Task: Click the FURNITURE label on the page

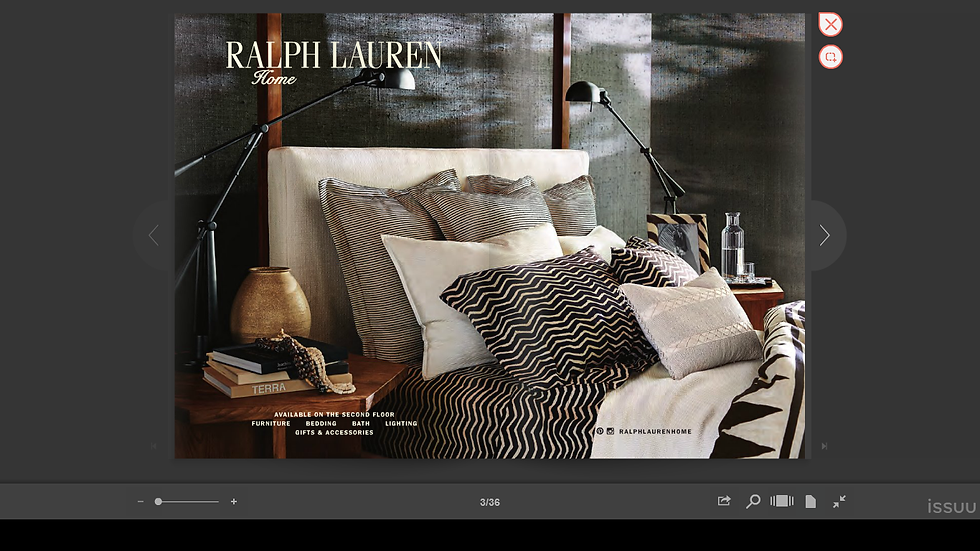Action: (271, 424)
